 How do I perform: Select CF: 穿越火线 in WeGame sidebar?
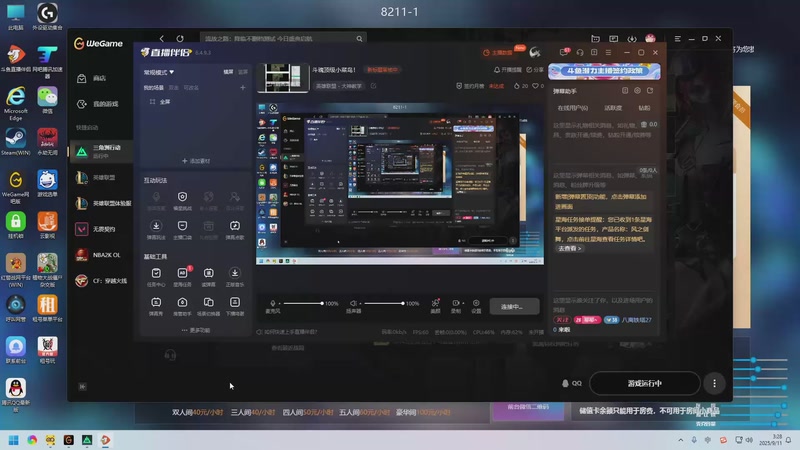pos(101,281)
